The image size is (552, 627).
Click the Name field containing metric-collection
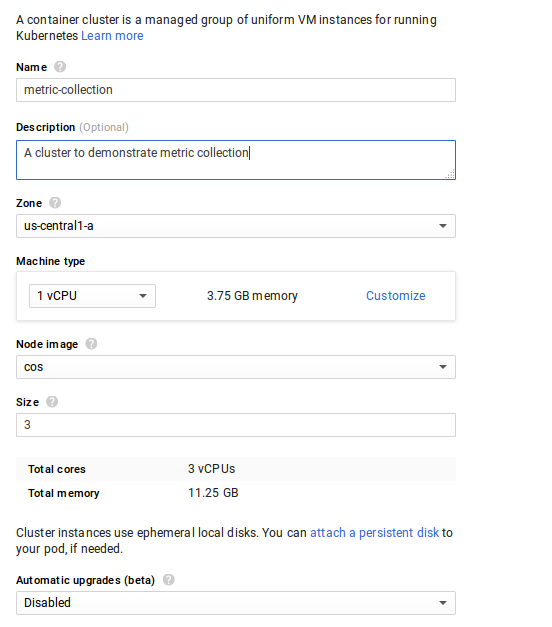click(x=236, y=90)
